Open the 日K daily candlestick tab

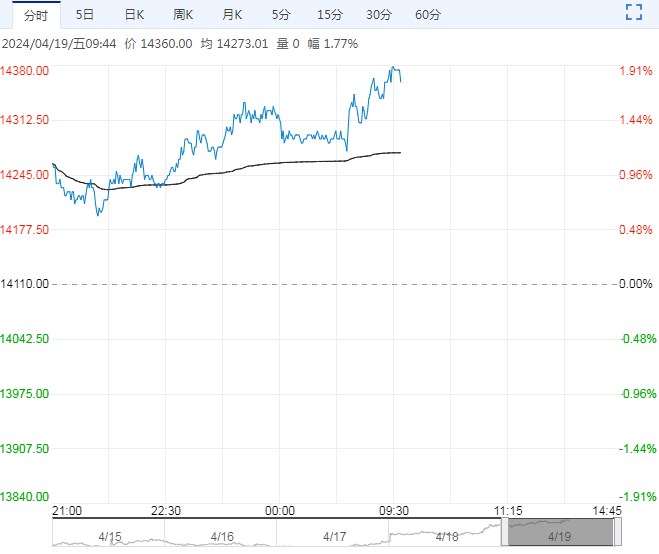point(134,14)
